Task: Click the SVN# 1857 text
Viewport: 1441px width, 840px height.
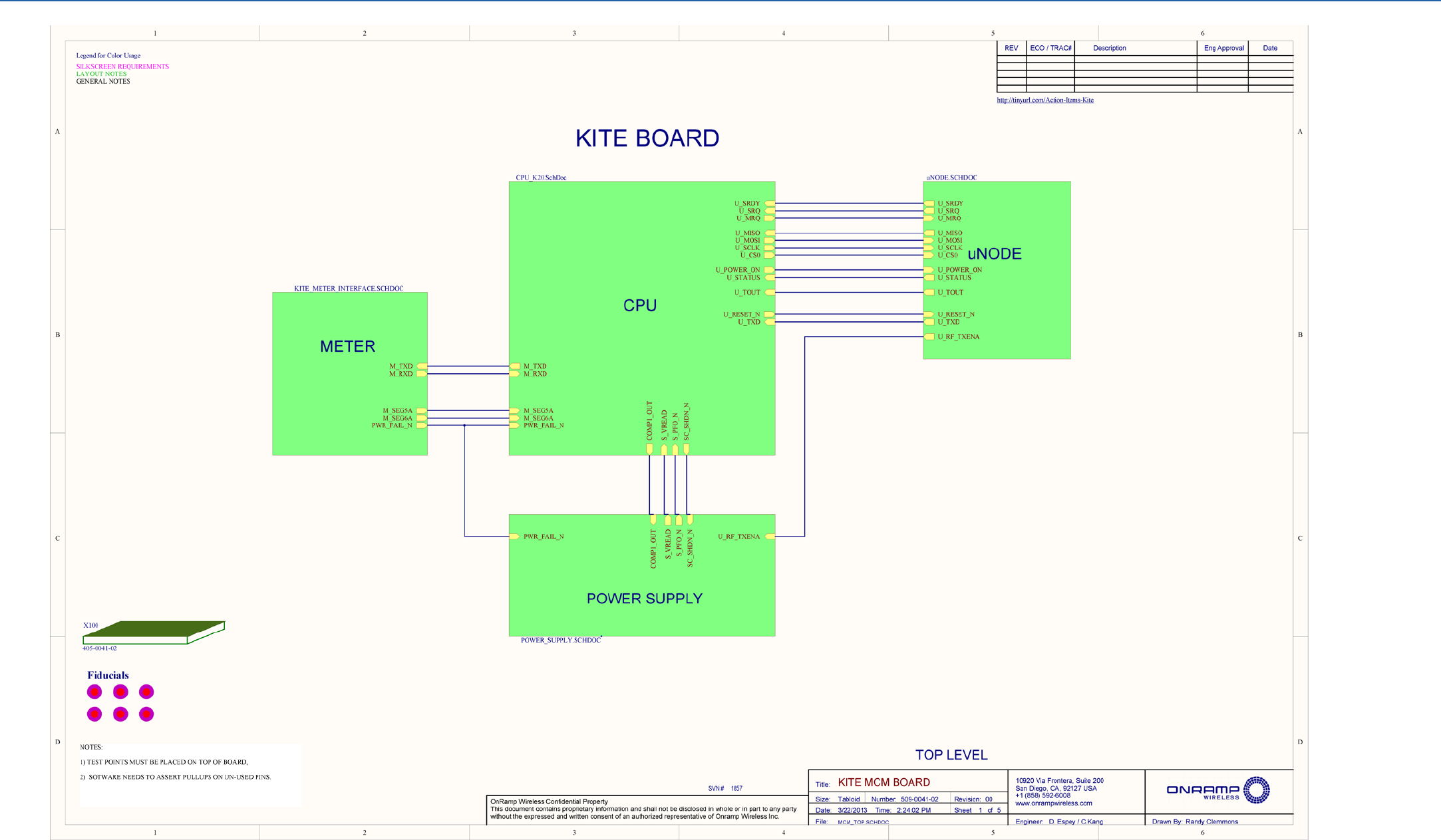Action: (x=725, y=789)
